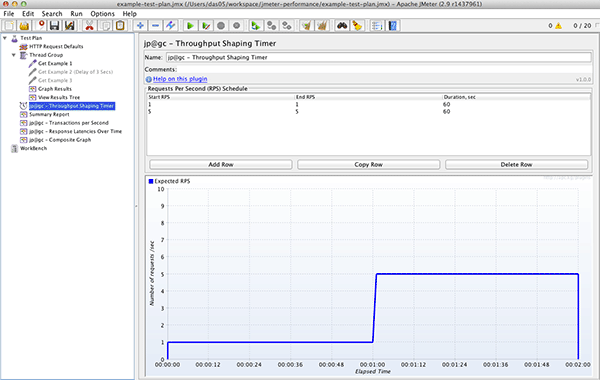
Task: Click End RPS cell with value 1
Action: [x=368, y=104]
